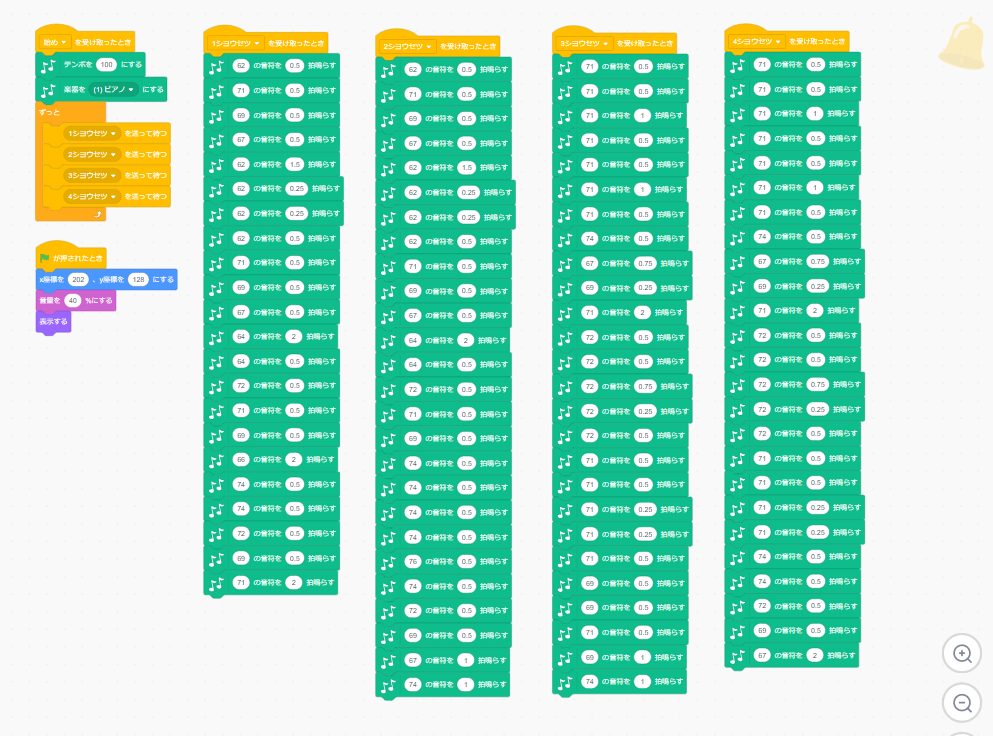Open the 始め message dropdown on hat block

[x=54, y=42]
